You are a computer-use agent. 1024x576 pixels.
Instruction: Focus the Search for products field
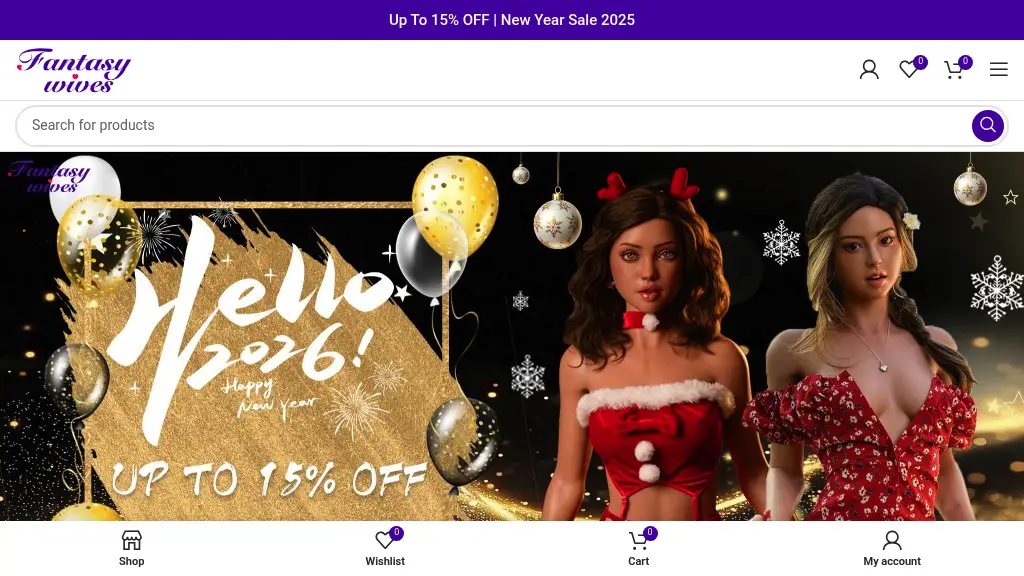click(x=496, y=125)
